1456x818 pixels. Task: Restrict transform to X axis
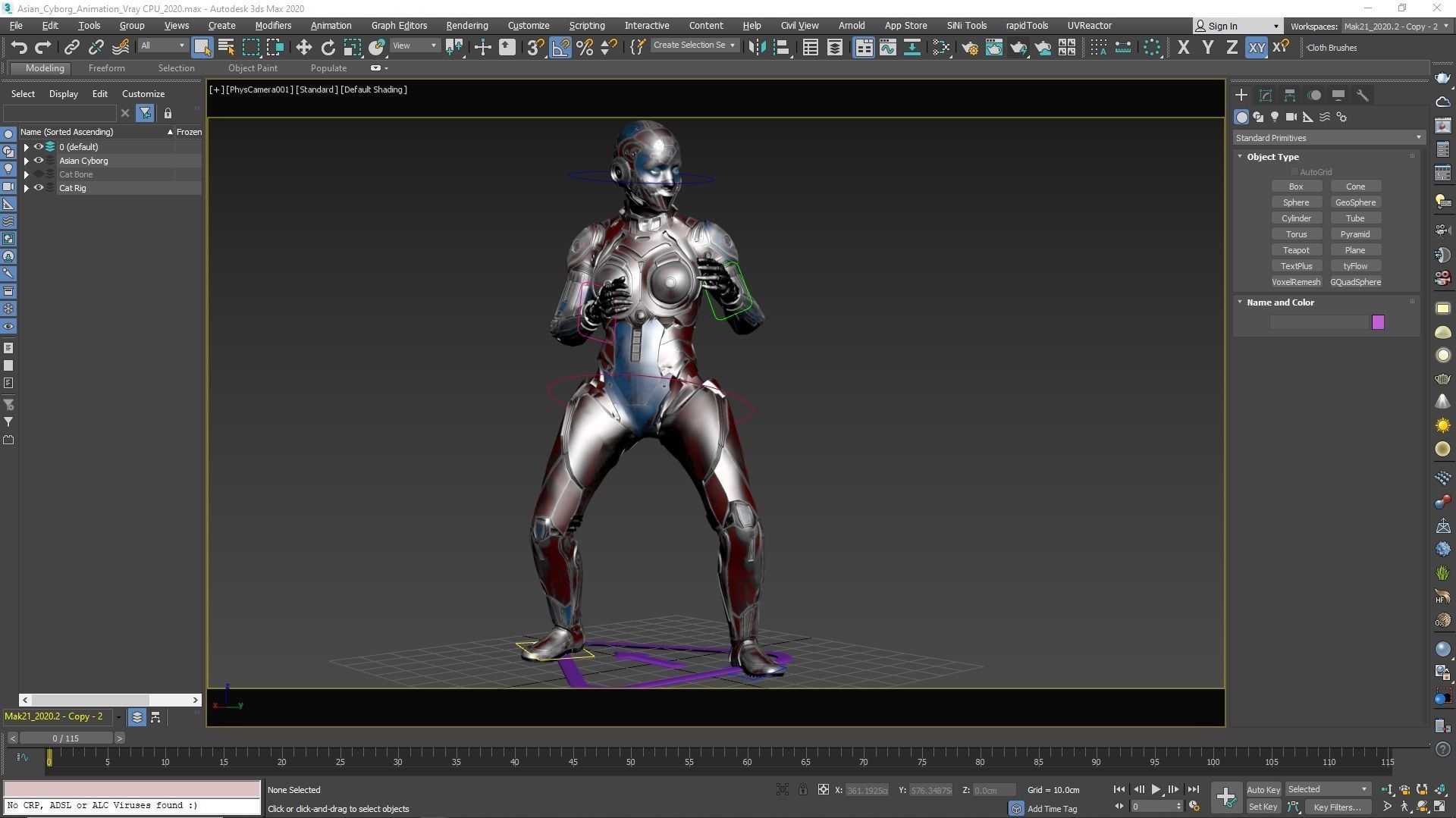click(x=1183, y=48)
